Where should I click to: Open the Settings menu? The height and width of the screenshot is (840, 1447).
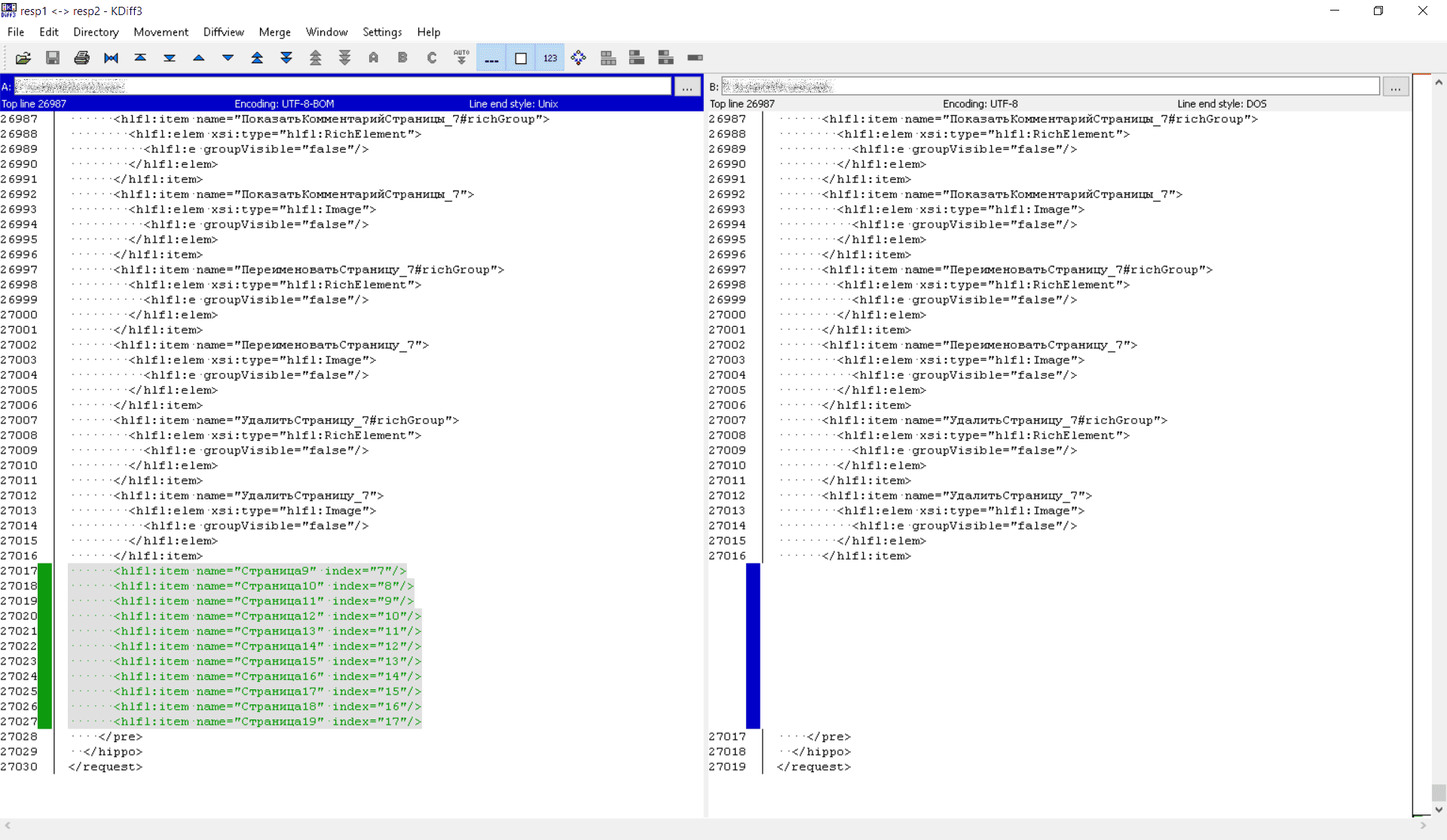[x=382, y=32]
